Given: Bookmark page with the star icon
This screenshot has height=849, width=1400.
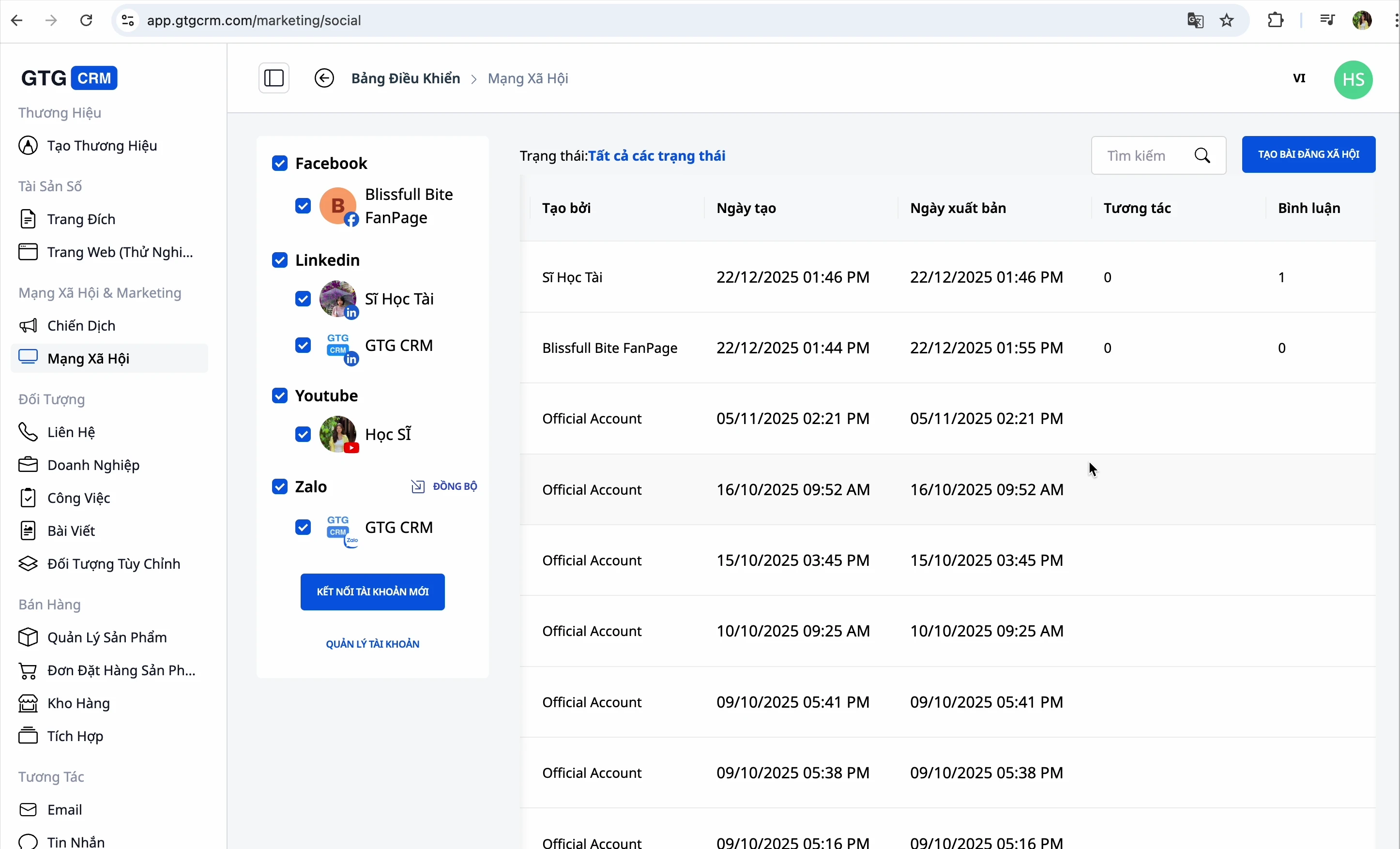Looking at the screenshot, I should tap(1227, 20).
